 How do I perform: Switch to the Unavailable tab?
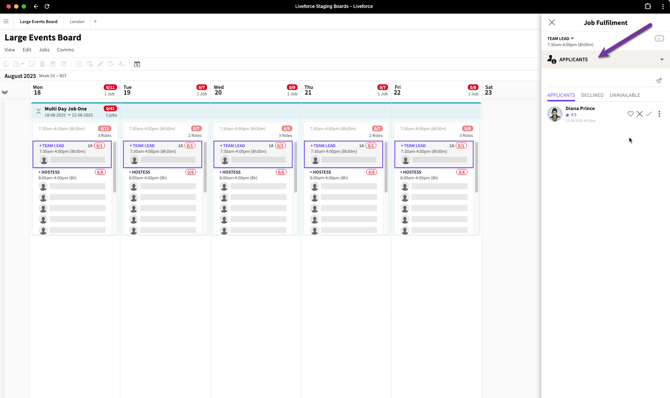pyautogui.click(x=625, y=95)
